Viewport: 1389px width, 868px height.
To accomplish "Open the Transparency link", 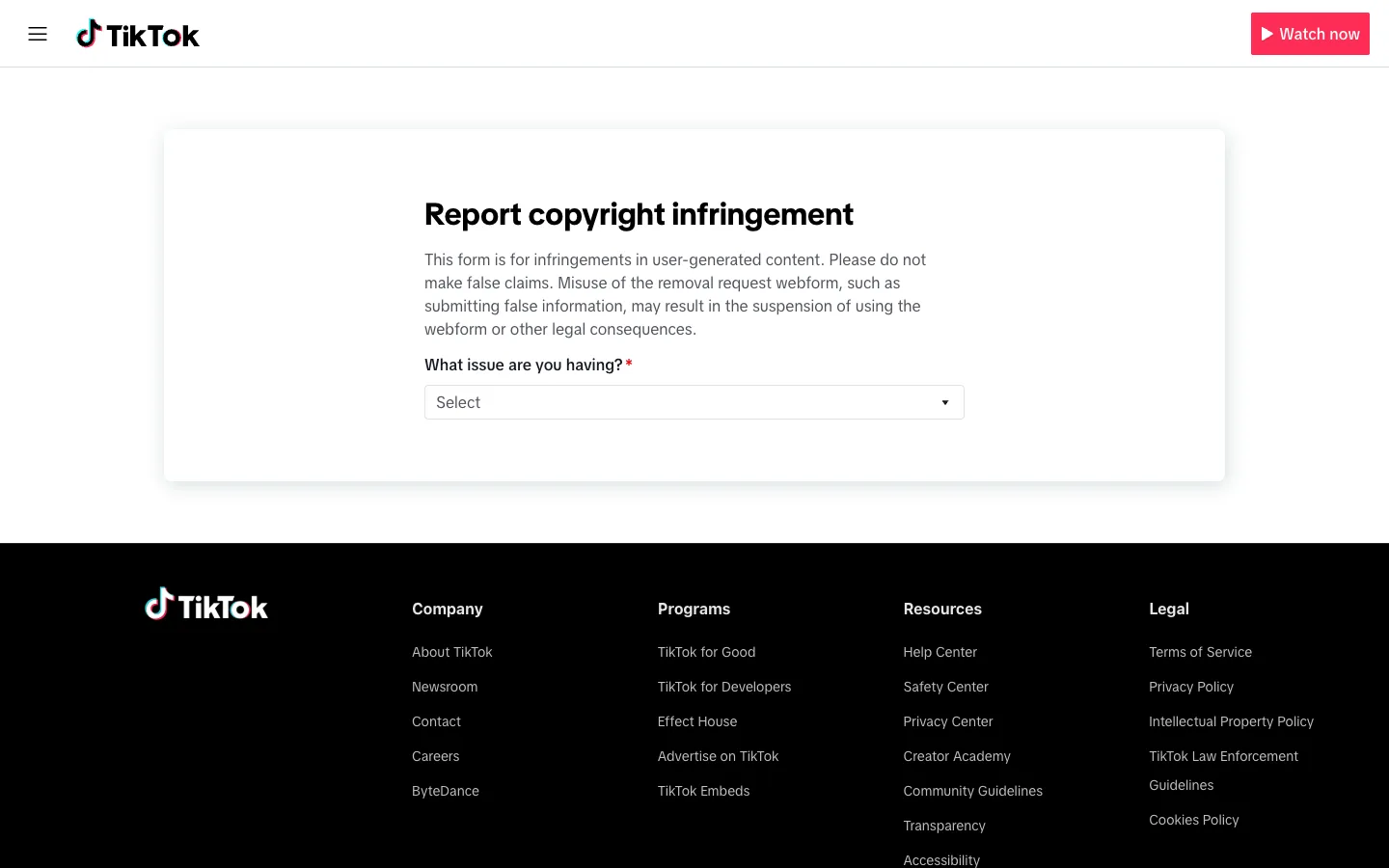I will click(944, 826).
